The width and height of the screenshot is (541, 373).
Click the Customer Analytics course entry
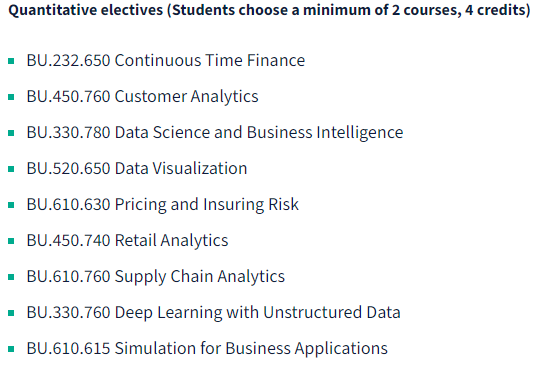click(x=142, y=97)
